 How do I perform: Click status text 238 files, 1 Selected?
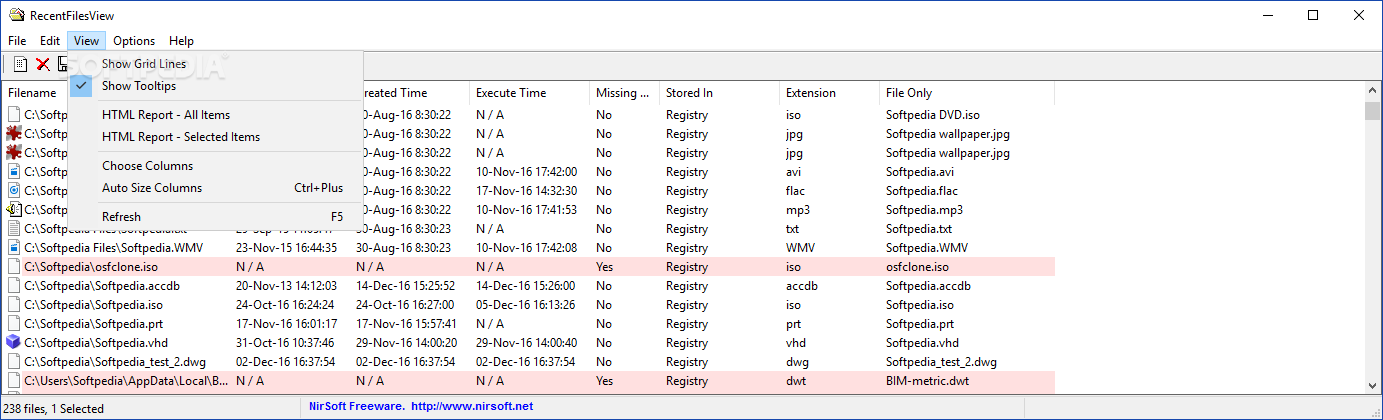(53, 408)
